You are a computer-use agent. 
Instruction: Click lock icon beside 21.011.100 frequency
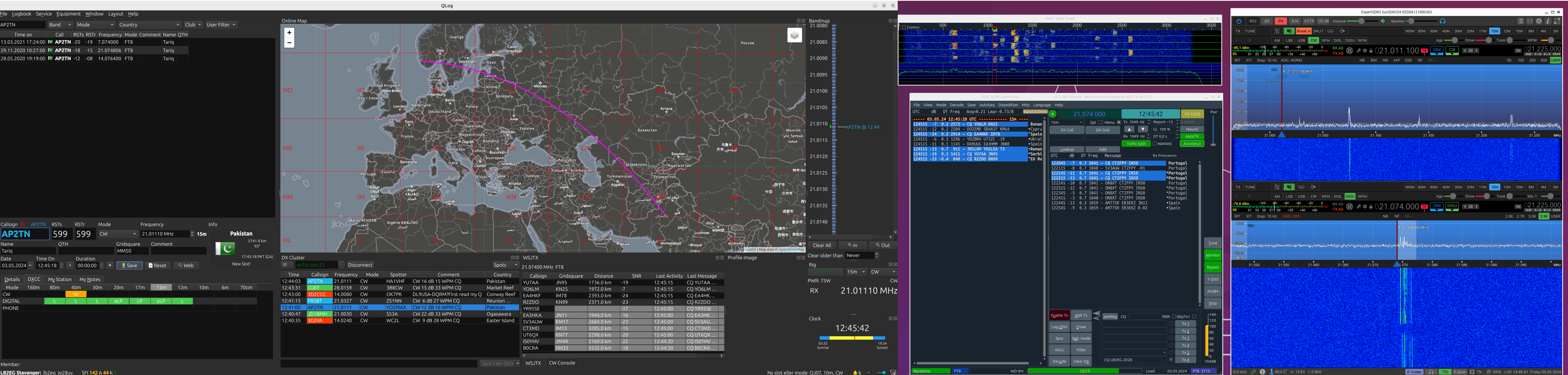coord(1371,51)
